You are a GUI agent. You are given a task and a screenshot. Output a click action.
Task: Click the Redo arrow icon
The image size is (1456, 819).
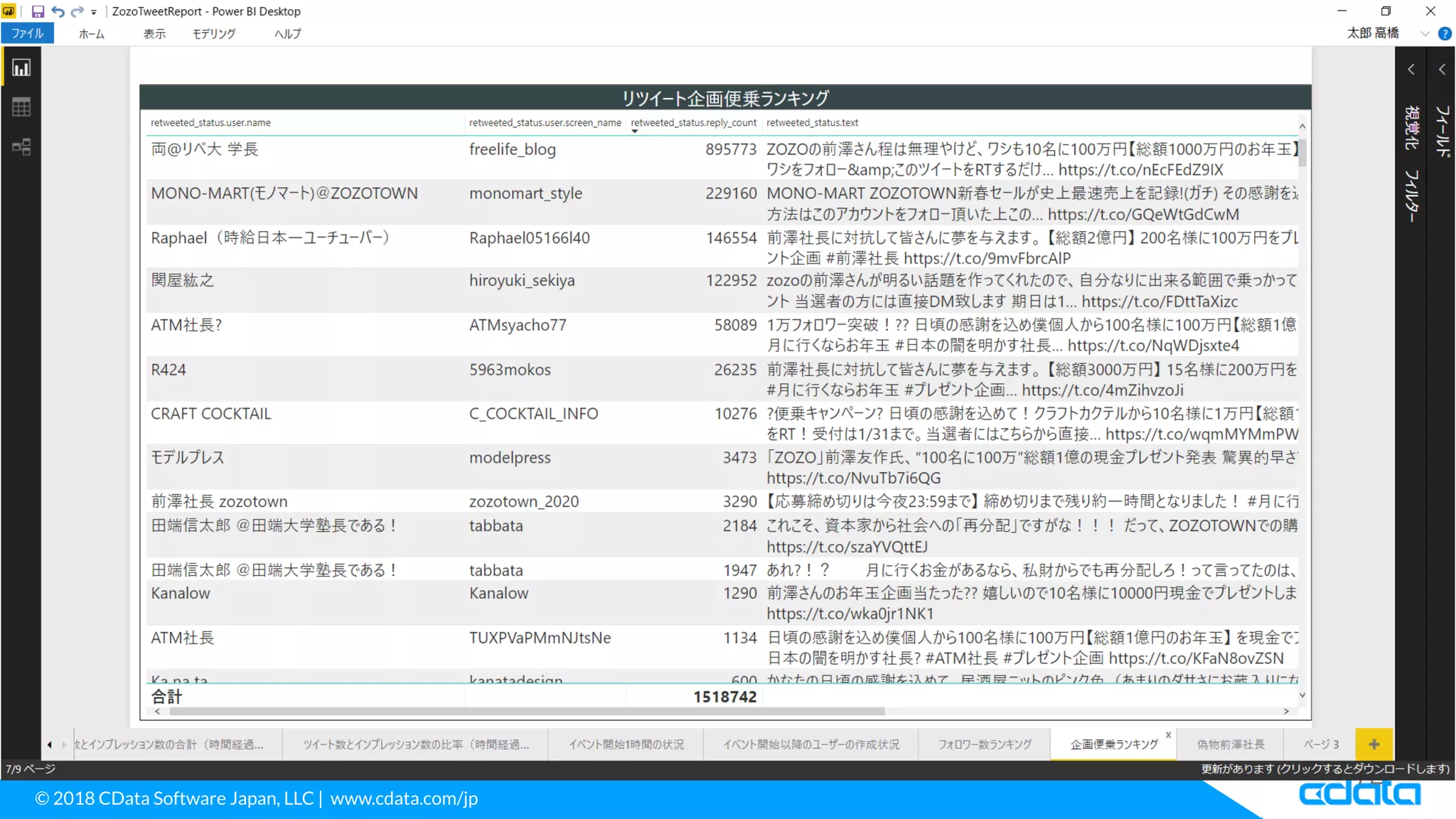coord(77,11)
